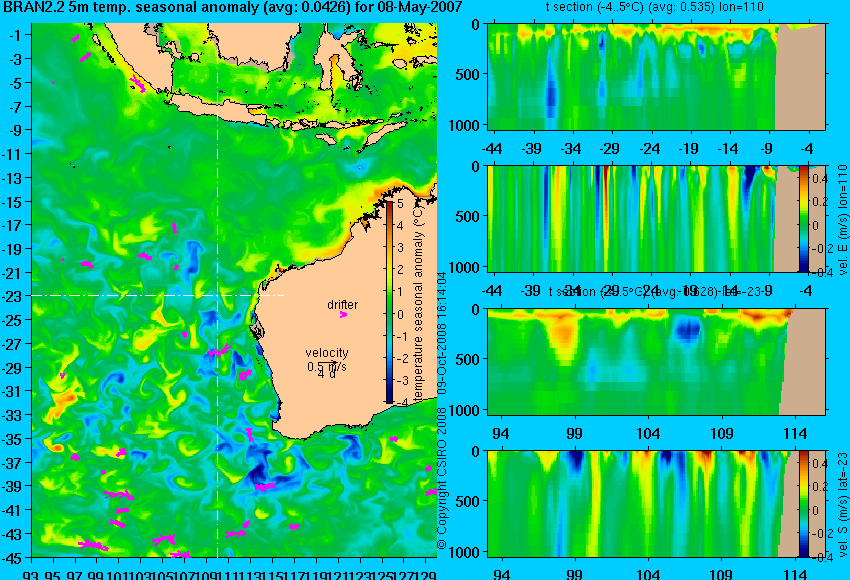Click the 'velocity' legend label

pos(327,353)
